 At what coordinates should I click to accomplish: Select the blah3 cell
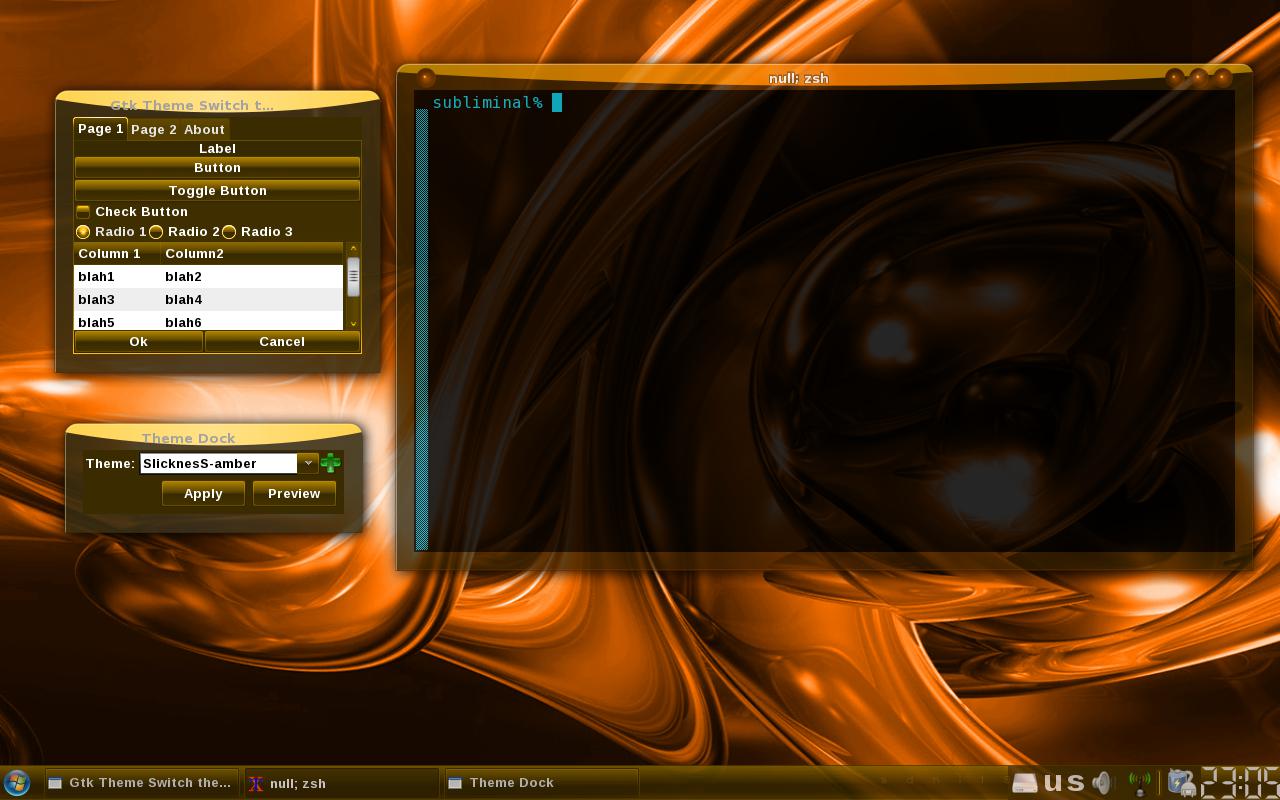[x=117, y=300]
